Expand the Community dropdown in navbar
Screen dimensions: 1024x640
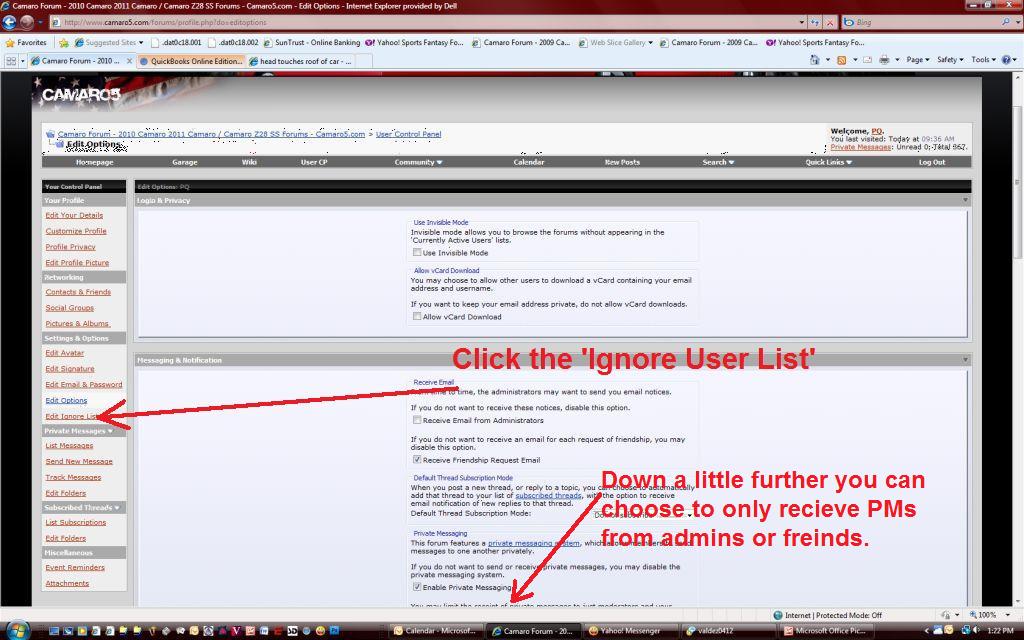417,162
